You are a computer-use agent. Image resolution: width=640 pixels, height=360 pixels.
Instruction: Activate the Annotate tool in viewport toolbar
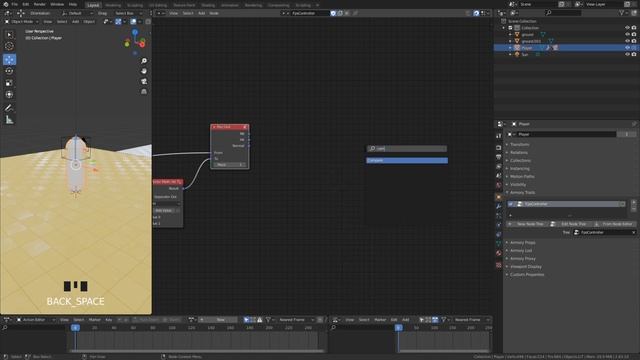click(x=9, y=108)
